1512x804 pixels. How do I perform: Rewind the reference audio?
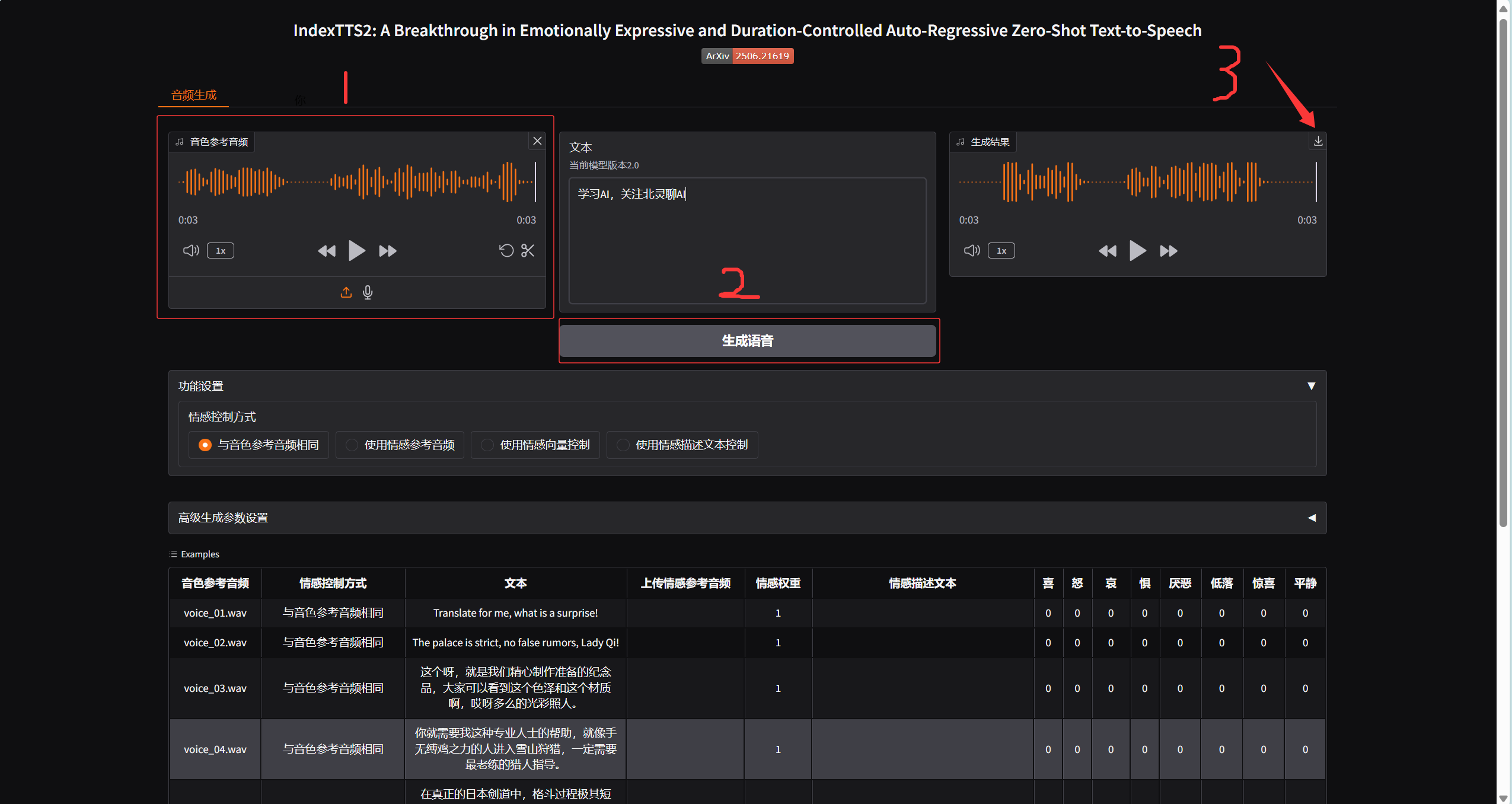[x=327, y=251]
